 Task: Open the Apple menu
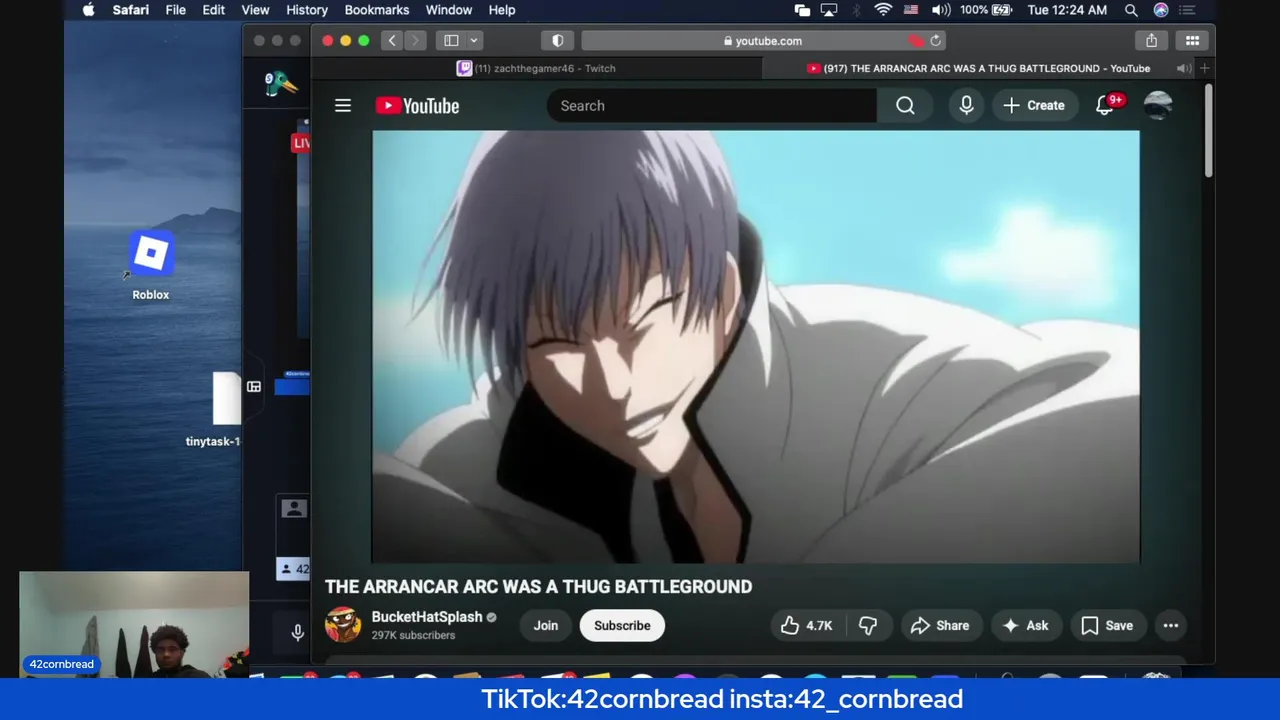88,10
